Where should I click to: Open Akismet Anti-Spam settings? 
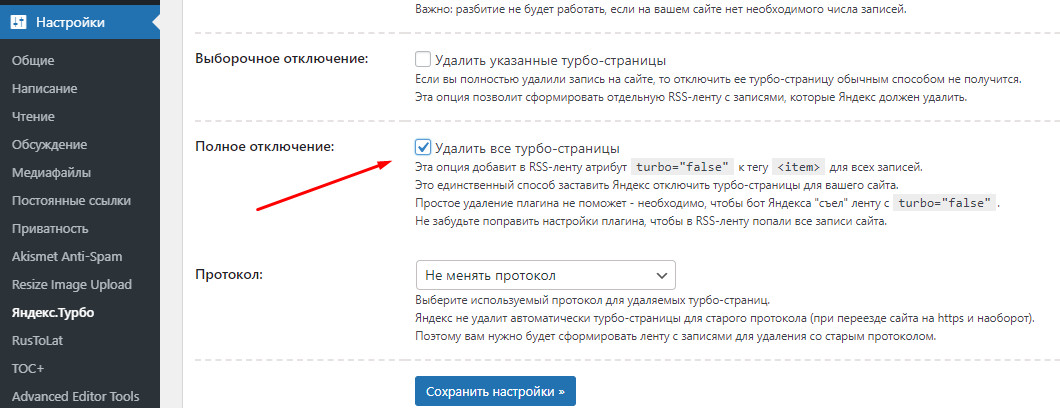(67, 256)
